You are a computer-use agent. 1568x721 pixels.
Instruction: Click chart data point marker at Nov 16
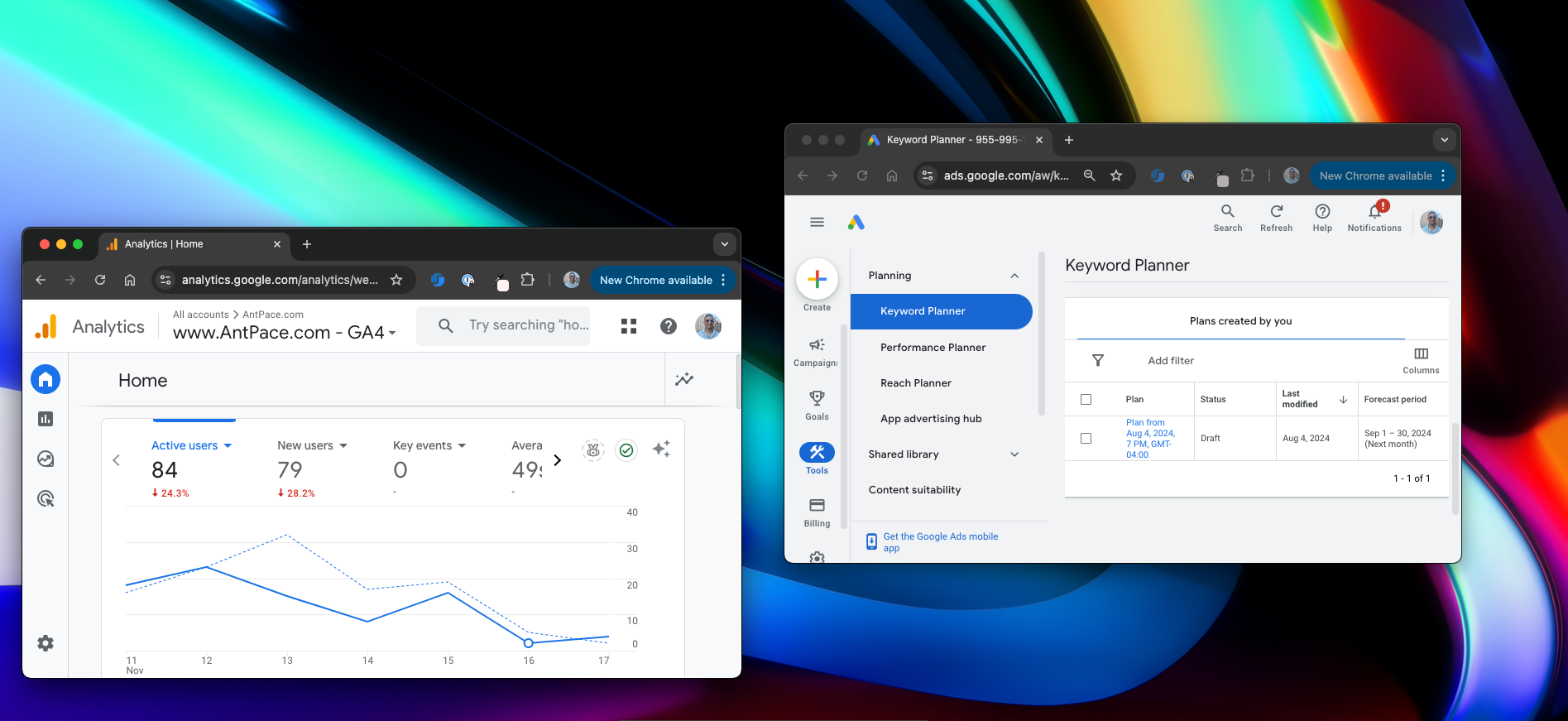pos(528,643)
